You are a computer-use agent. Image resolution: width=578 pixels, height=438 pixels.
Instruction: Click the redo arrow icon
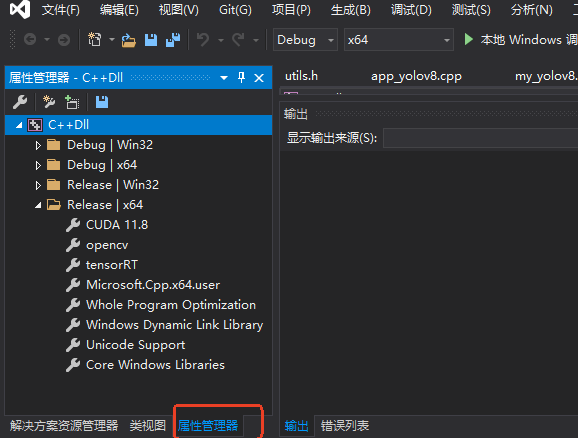click(238, 39)
